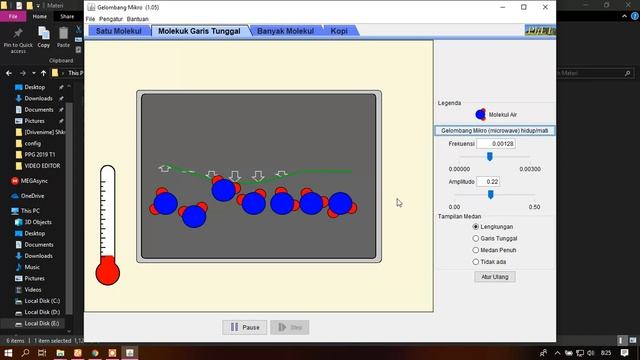Screen dimensions: 640x360
Task: Click the Java app taskbar icon
Action: [130, 353]
